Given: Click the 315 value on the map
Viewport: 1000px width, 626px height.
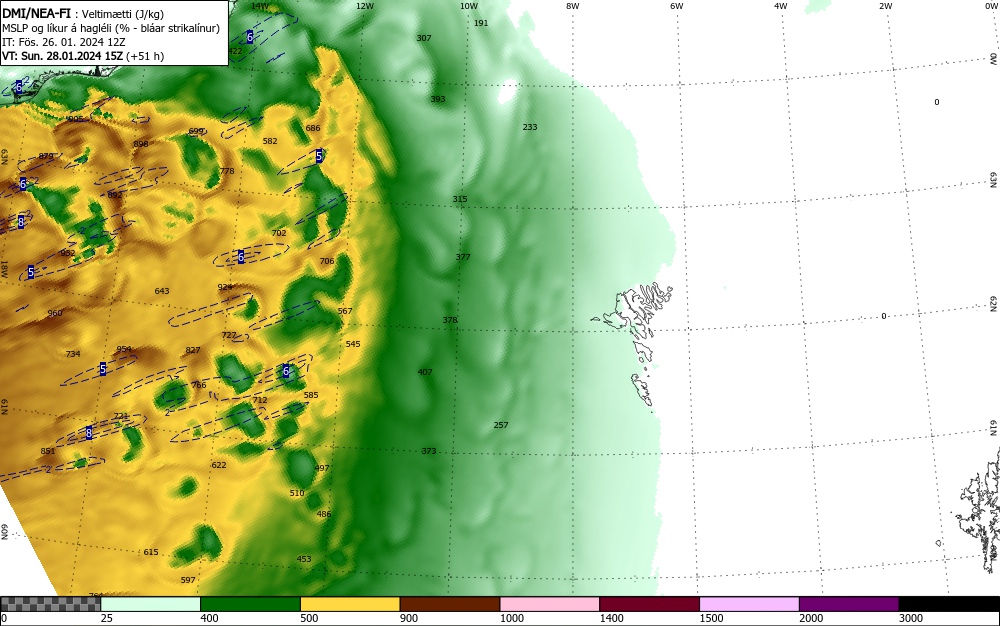Looking at the screenshot, I should click(x=460, y=200).
